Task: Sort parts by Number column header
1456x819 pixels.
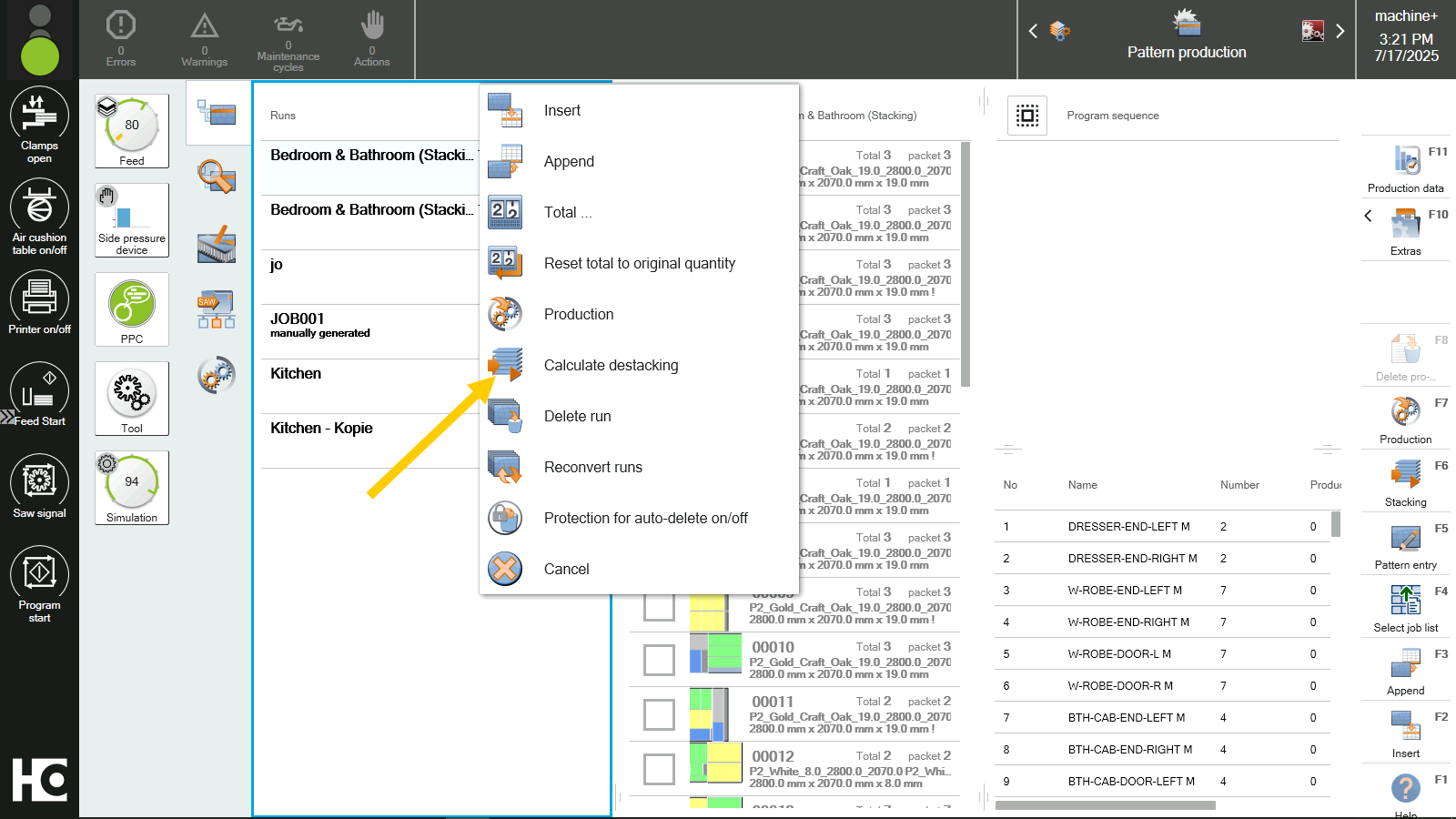Action: click(1239, 485)
